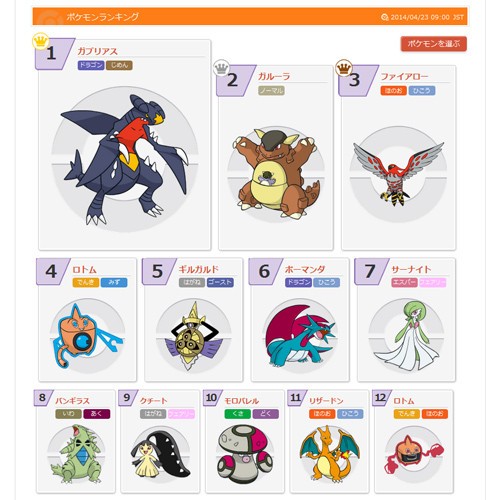Open the リザードン name link at rank 11

click(x=326, y=401)
